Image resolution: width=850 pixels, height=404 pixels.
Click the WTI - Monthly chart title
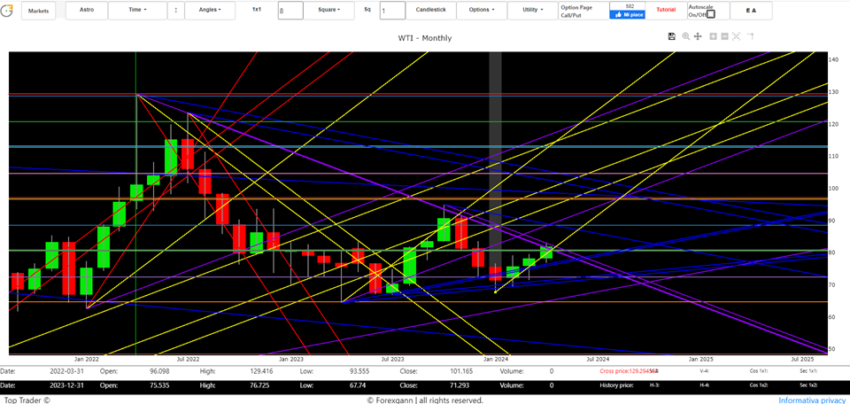(424, 38)
